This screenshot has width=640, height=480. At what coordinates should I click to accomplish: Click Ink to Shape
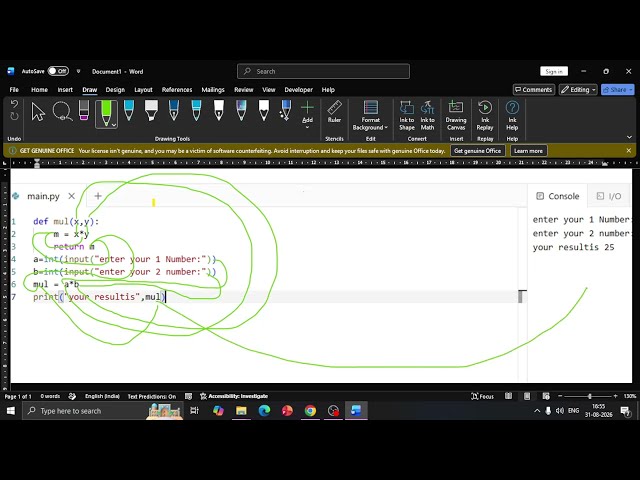pyautogui.click(x=407, y=116)
